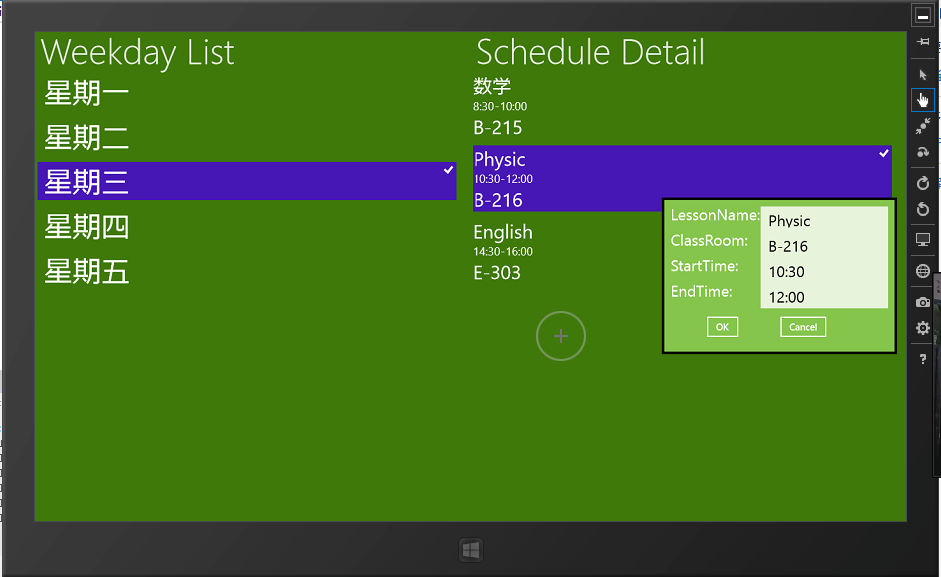Select 星期一 in weekday list

pyautogui.click(x=247, y=93)
